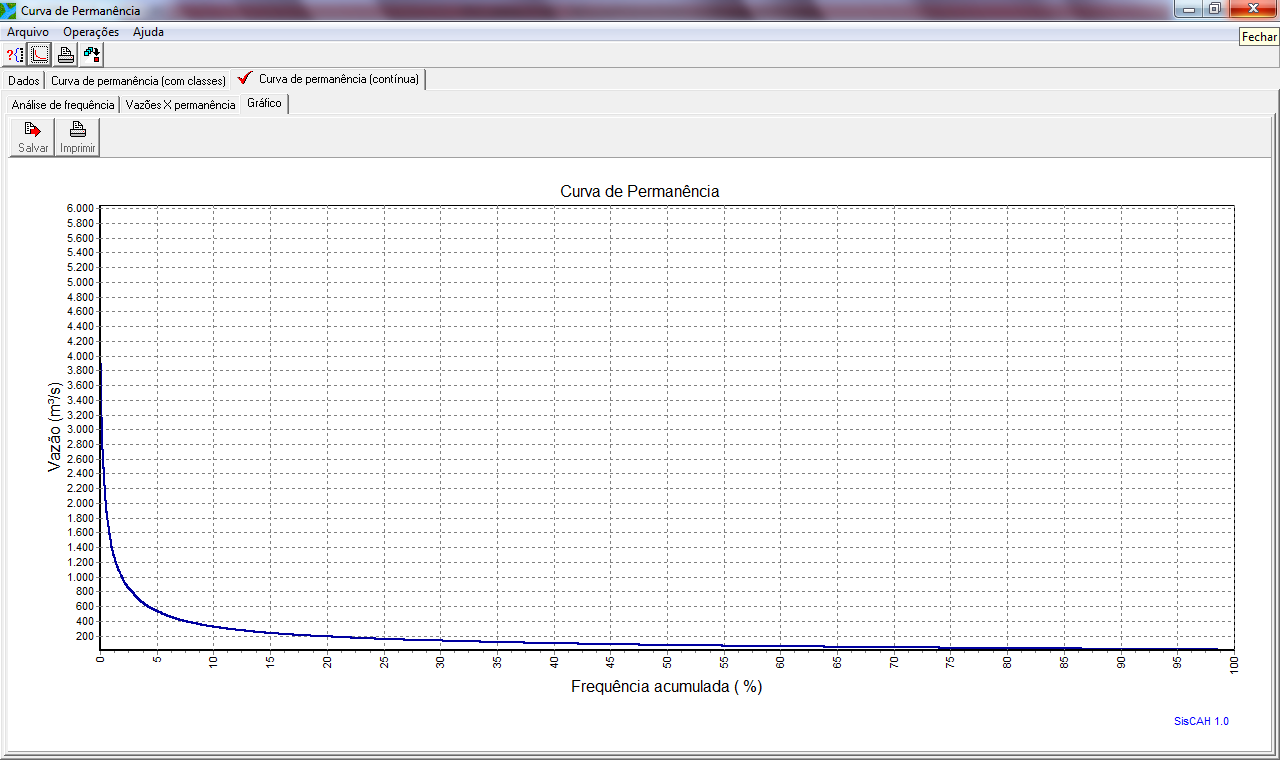The height and width of the screenshot is (760, 1280).
Task: Close the Curva de Permanência window
Action: [1251, 9]
